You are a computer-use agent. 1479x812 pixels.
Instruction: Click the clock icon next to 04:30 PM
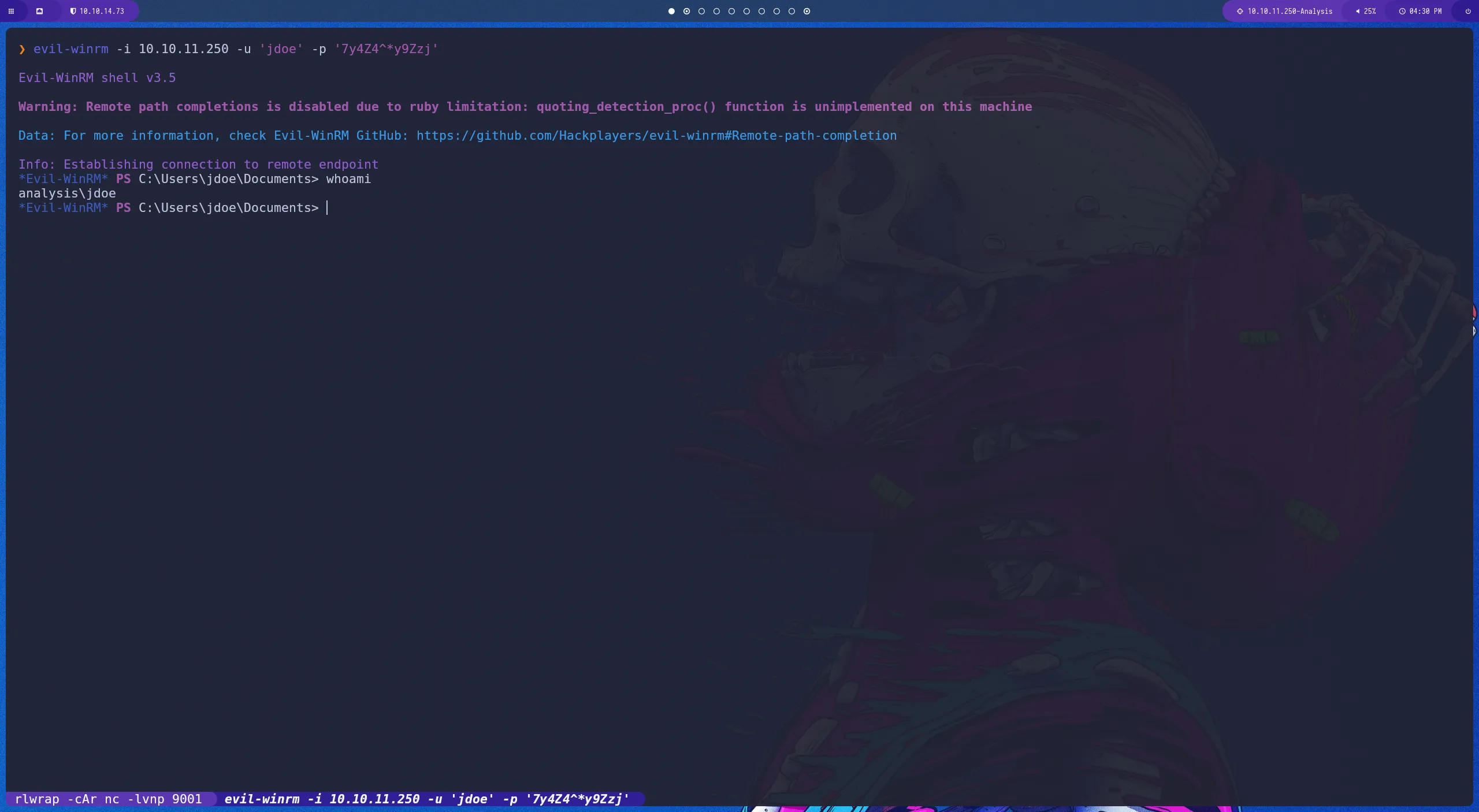[x=1403, y=11]
